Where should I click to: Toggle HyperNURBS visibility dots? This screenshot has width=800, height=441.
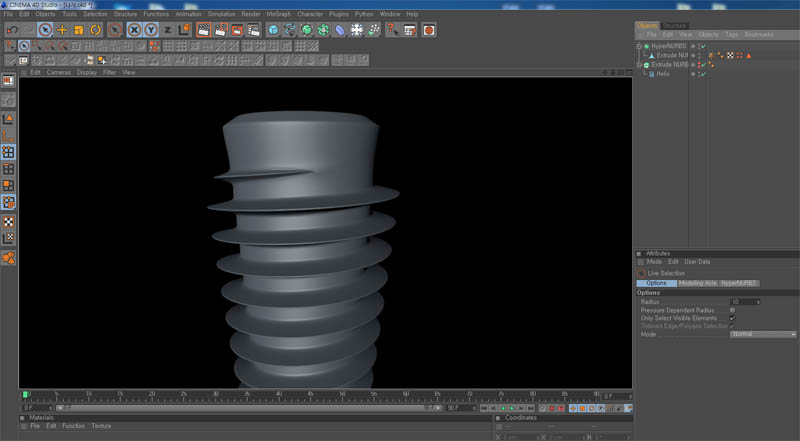coord(699,46)
